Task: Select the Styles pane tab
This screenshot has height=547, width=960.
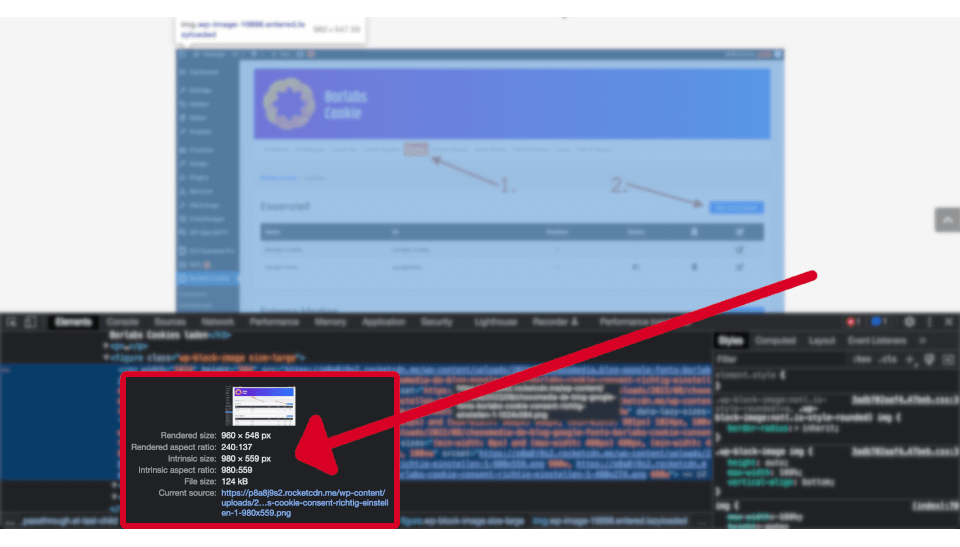Action: point(730,341)
